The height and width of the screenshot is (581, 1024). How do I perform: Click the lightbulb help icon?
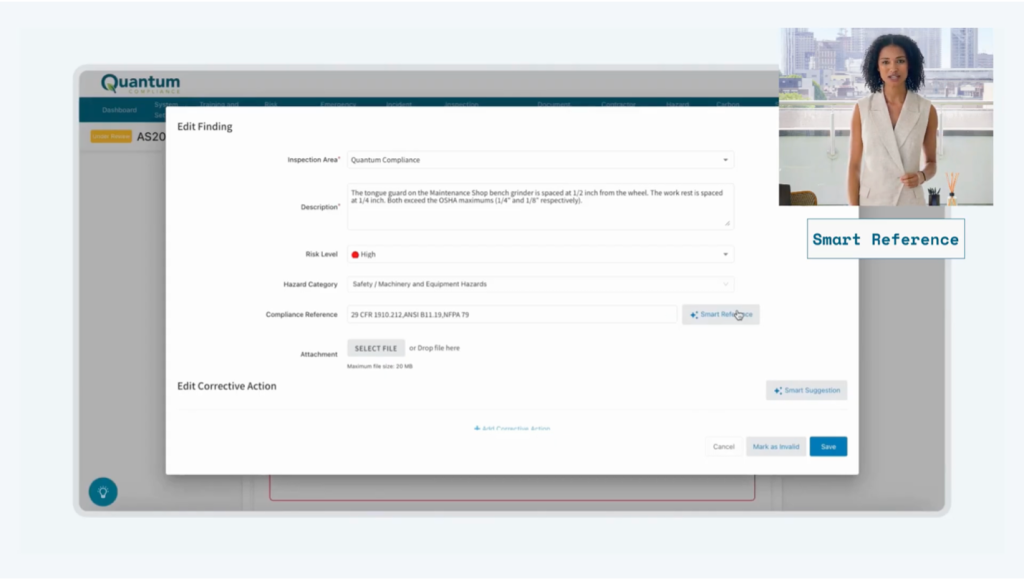102,491
